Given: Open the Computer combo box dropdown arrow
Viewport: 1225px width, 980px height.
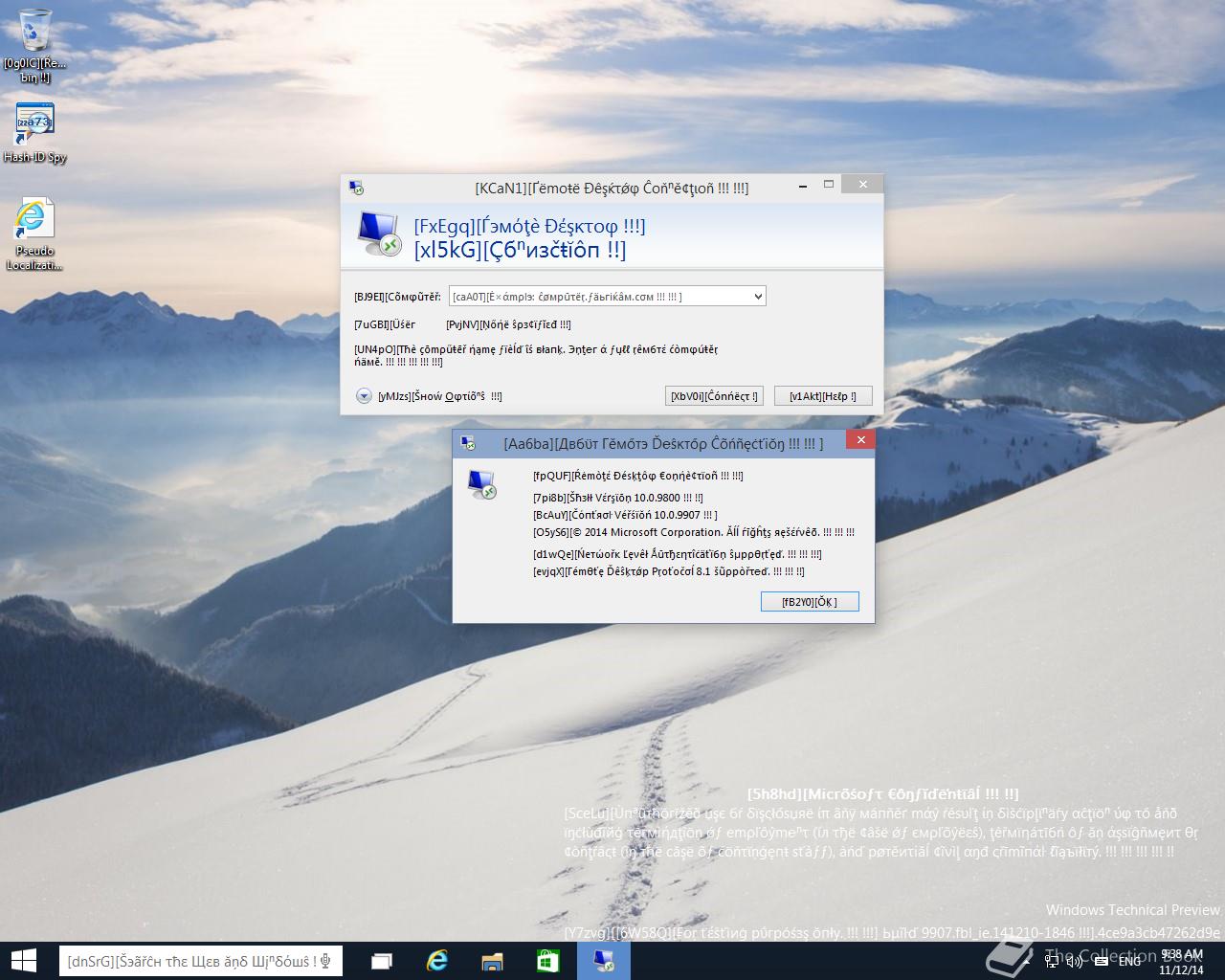Looking at the screenshot, I should point(758,297).
